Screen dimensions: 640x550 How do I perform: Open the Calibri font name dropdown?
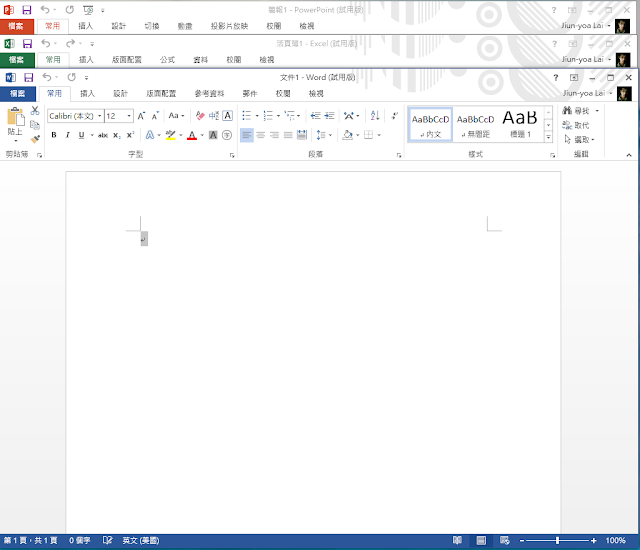(100, 116)
